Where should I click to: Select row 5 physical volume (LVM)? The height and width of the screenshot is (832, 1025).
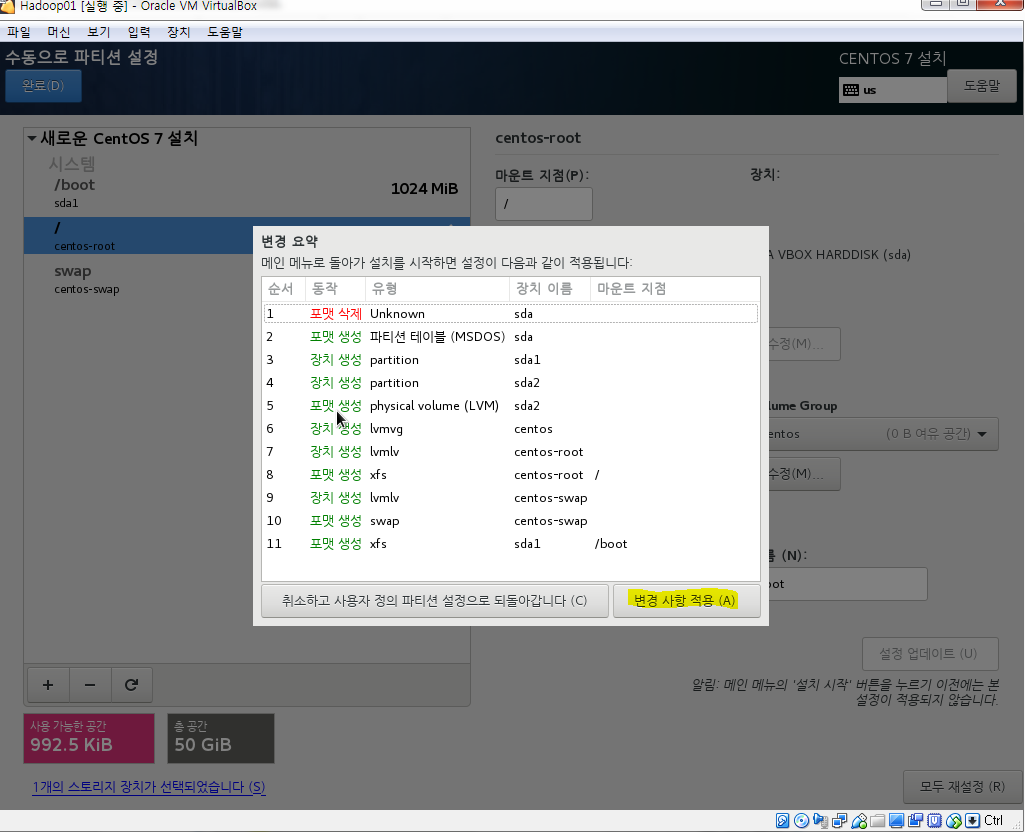click(511, 406)
